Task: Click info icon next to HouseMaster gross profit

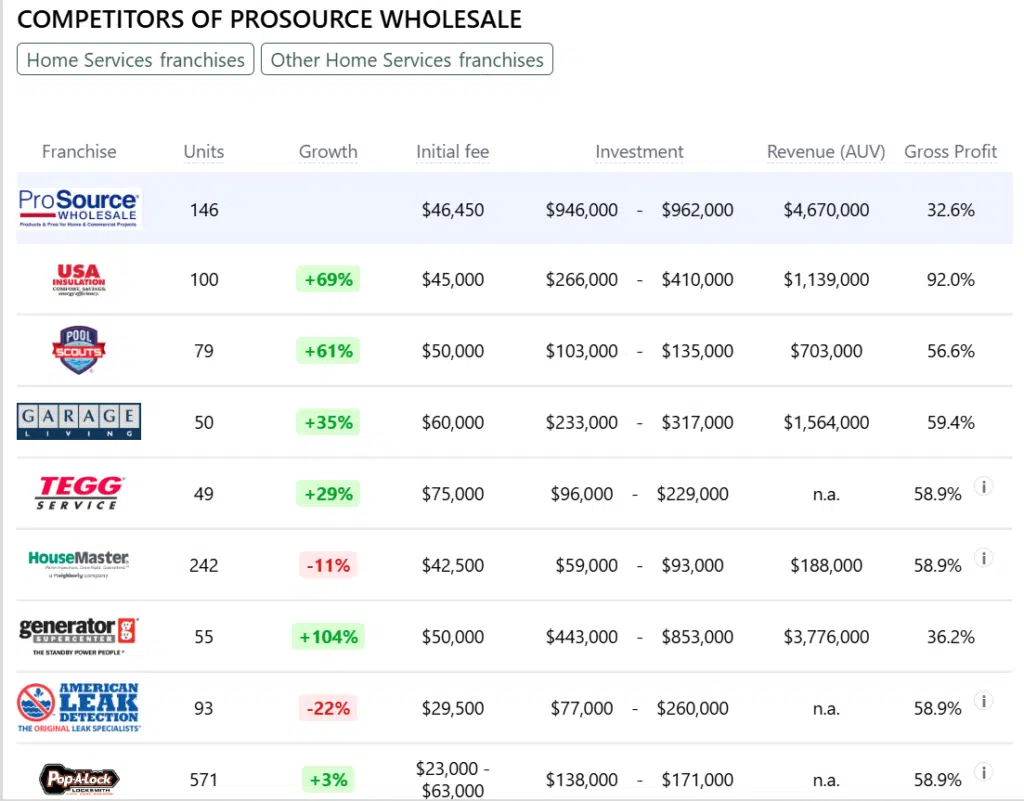Action: (983, 558)
